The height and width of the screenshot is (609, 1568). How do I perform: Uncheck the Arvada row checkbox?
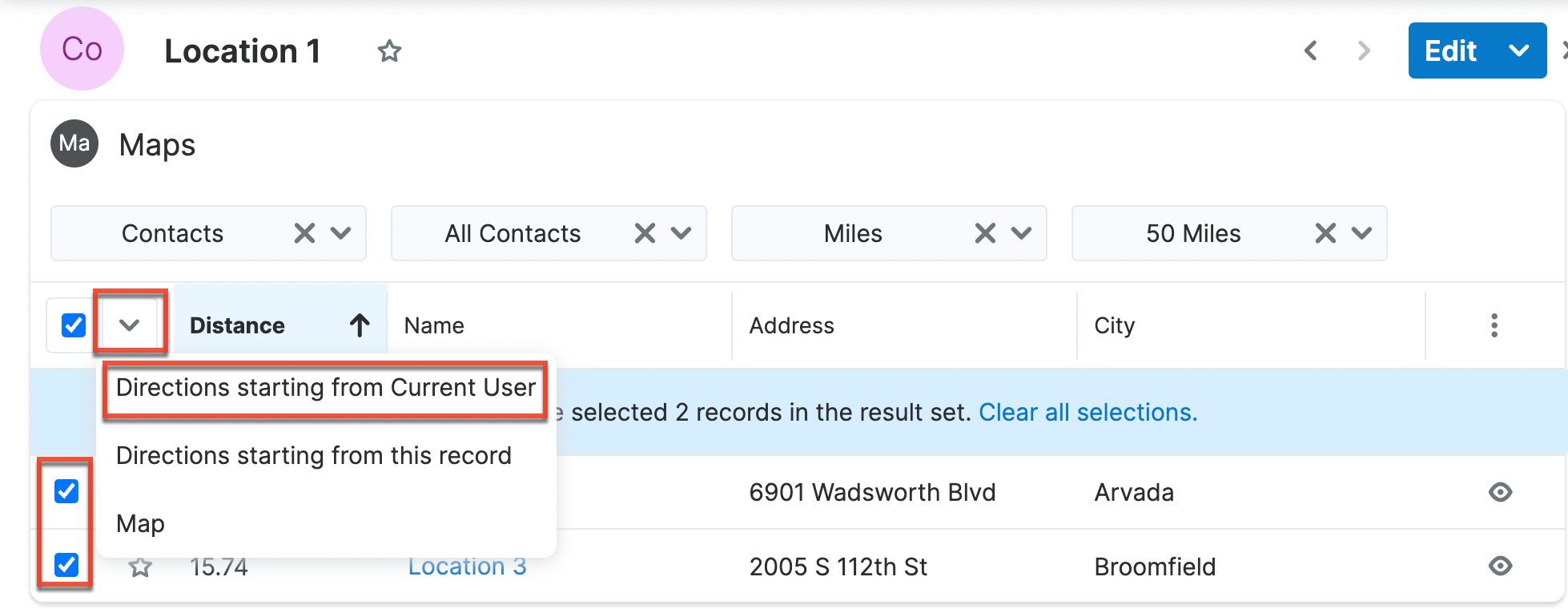point(66,490)
